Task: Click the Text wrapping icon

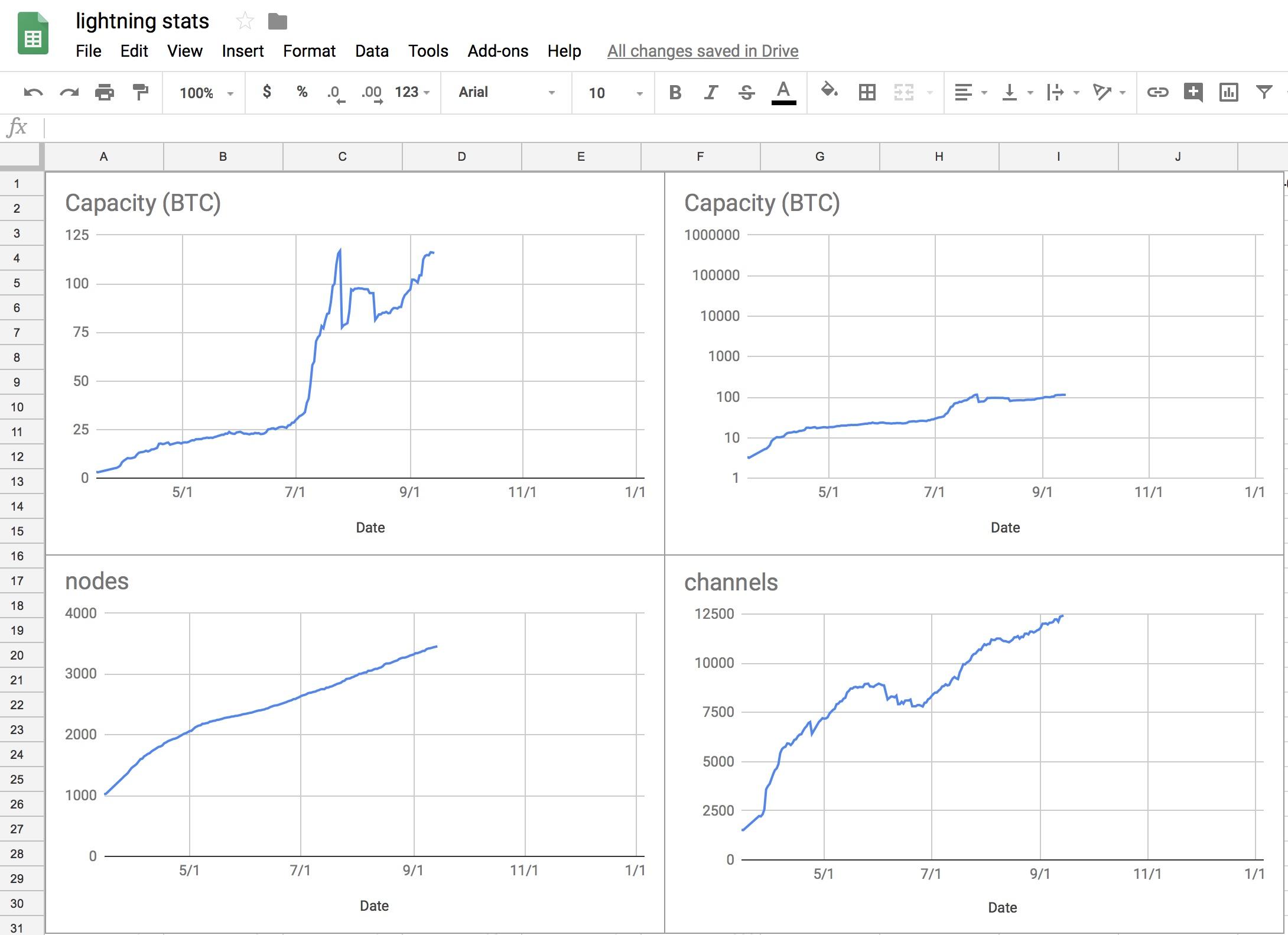Action: point(1055,92)
